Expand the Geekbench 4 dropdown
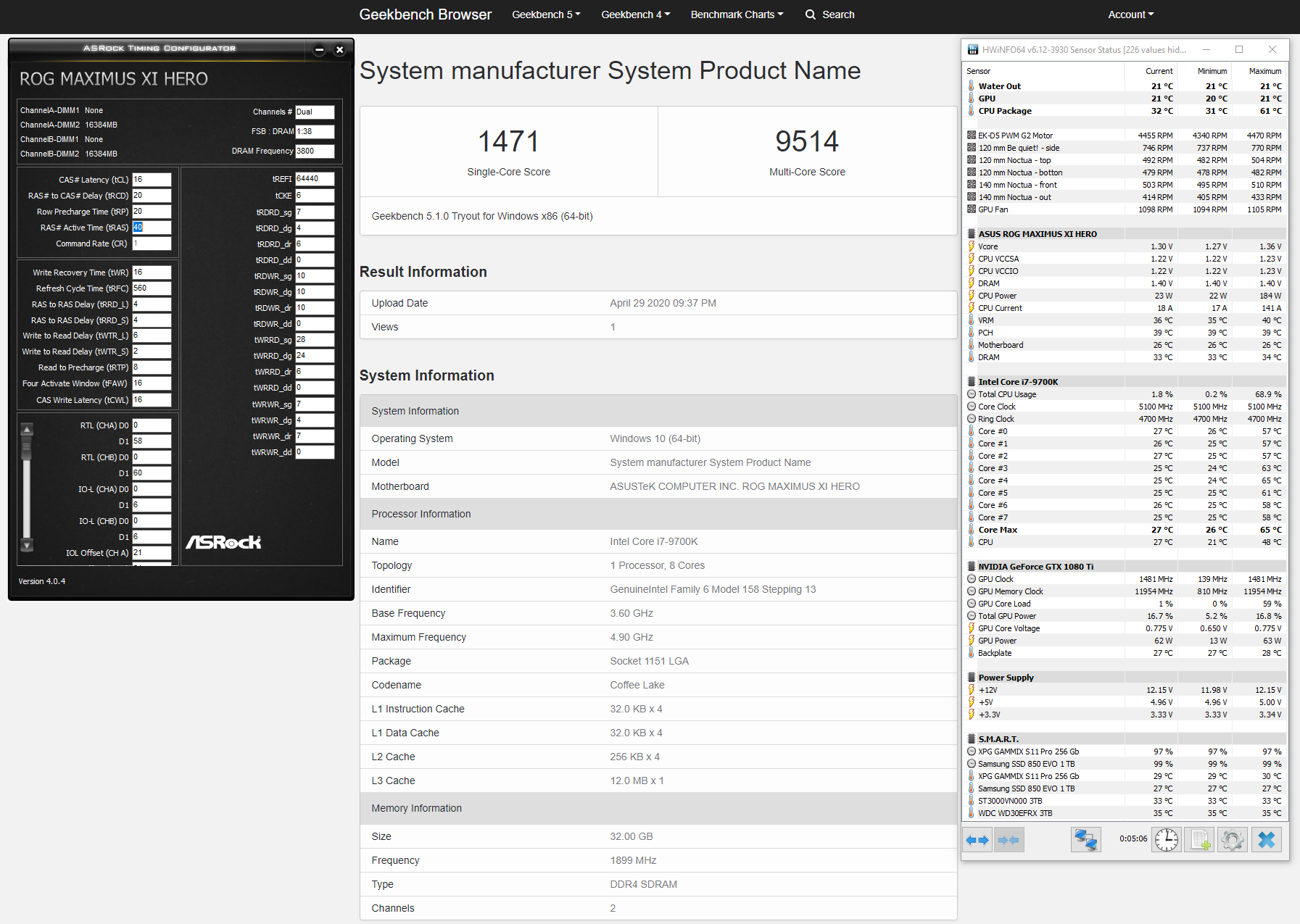1300x924 pixels. [x=635, y=14]
